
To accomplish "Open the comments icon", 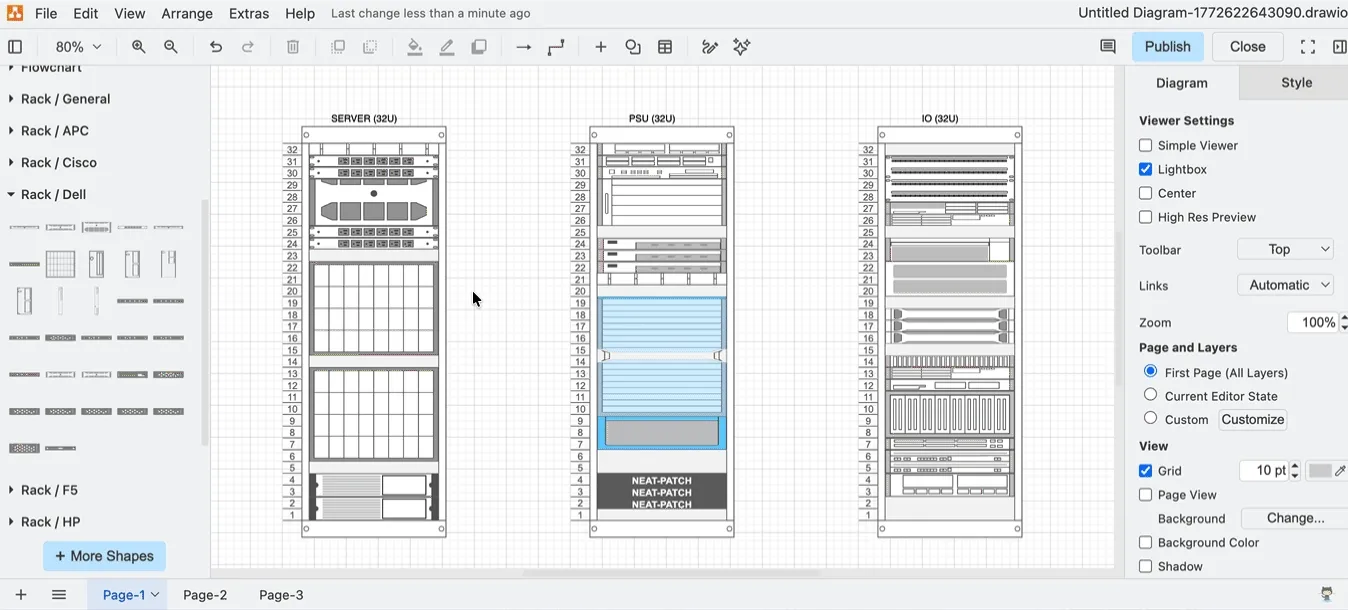I will (1108, 47).
